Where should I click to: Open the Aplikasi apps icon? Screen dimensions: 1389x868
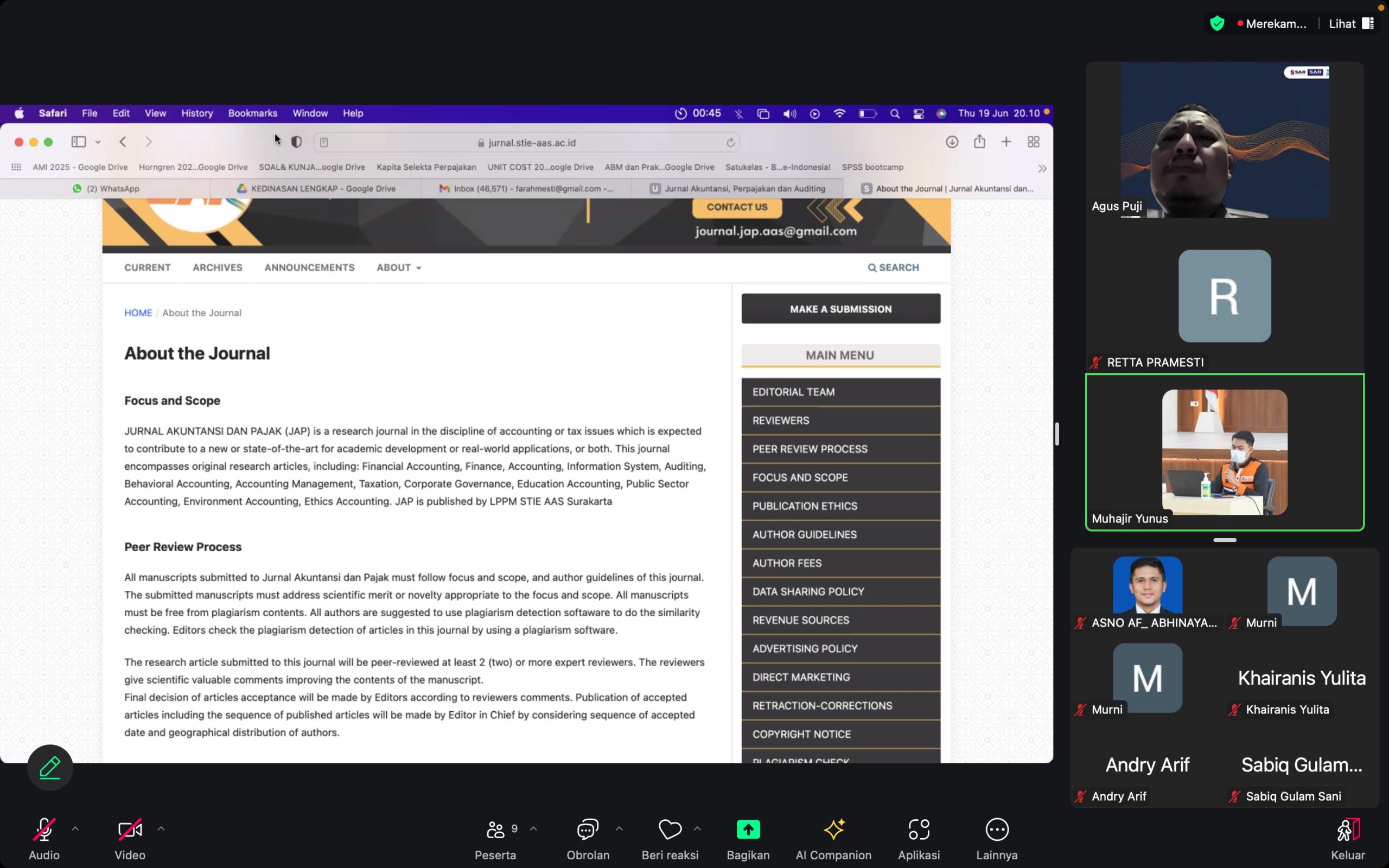919,829
